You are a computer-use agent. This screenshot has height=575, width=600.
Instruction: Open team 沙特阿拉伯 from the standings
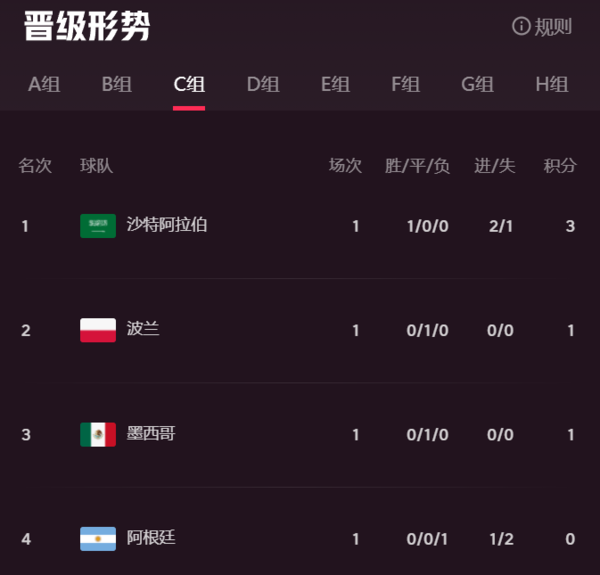tap(167, 225)
